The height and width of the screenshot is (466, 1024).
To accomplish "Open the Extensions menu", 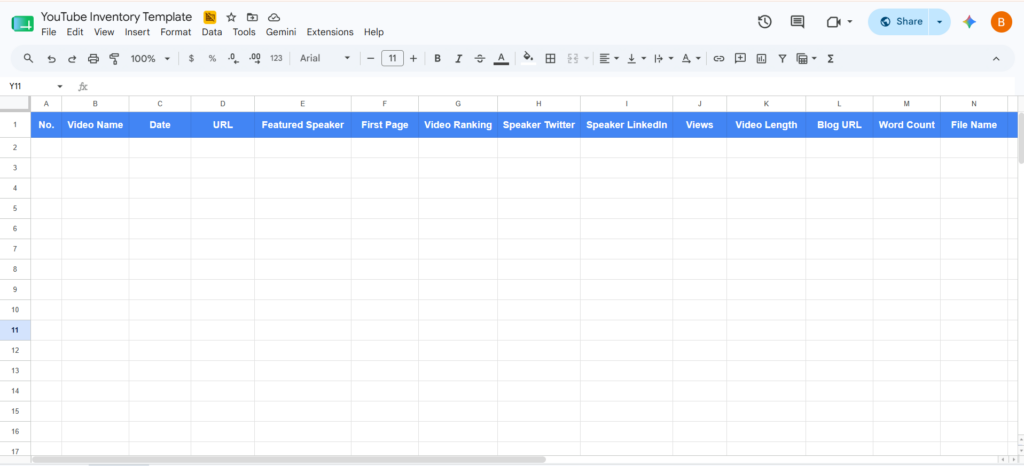I will click(x=330, y=32).
